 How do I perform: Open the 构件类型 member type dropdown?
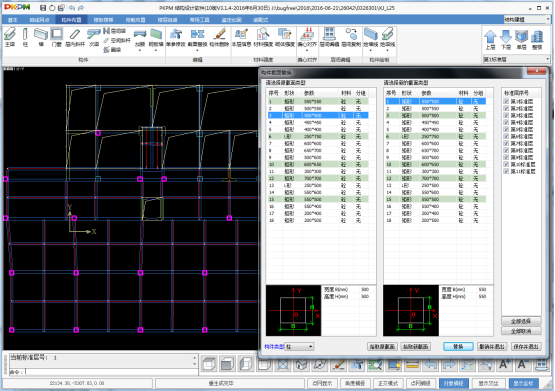point(299,347)
